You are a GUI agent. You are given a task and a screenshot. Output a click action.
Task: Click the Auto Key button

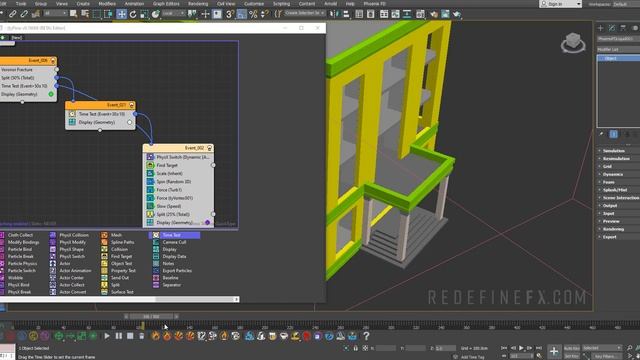tap(571, 348)
